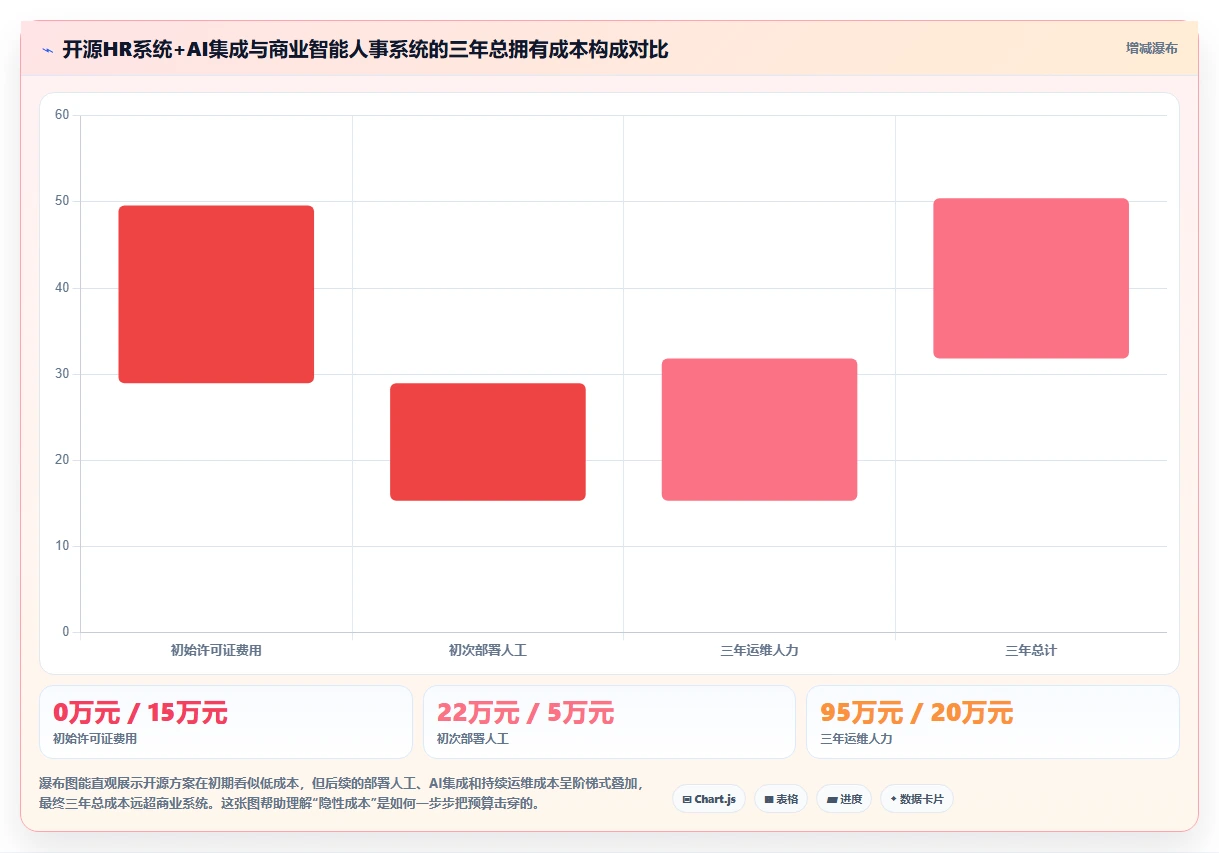Click the 三年运维人力 waterfall bar
Image resolution: width=1219 pixels, height=853 pixels.
click(759, 429)
